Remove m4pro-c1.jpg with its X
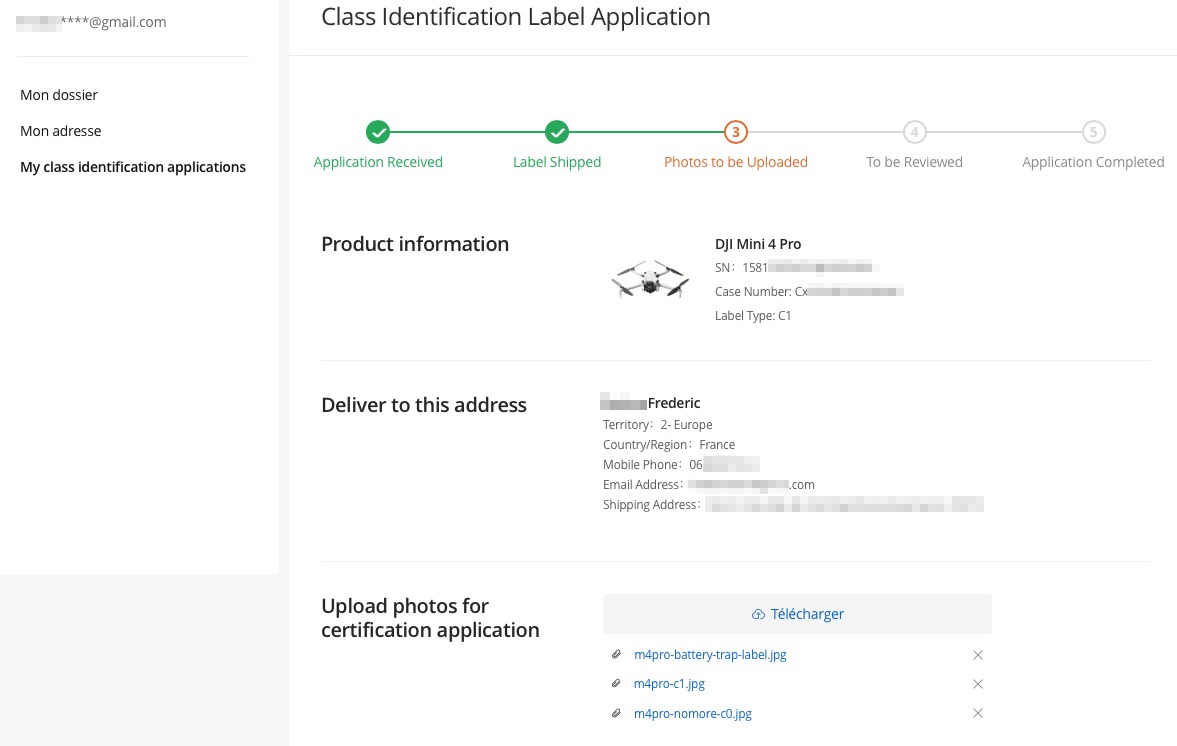Viewport: 1177px width, 746px height. coord(977,684)
